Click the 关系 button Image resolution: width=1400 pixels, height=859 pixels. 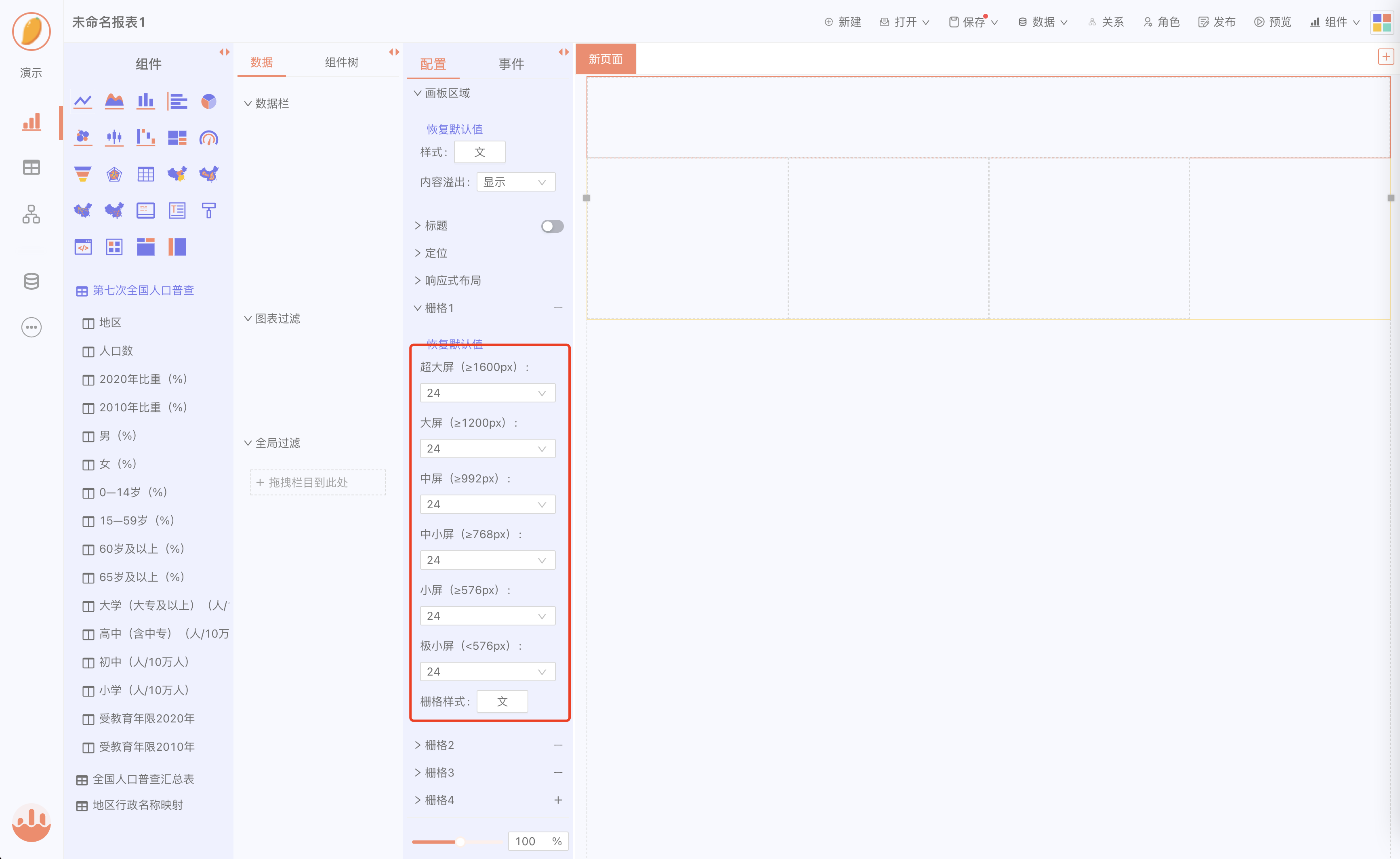(x=1106, y=22)
